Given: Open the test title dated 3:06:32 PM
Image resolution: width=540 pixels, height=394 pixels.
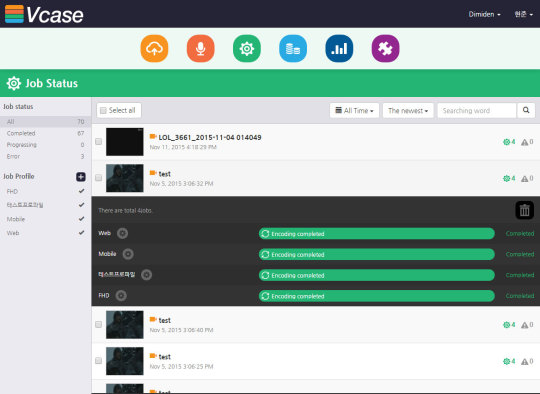Looking at the screenshot, I should (165, 174).
